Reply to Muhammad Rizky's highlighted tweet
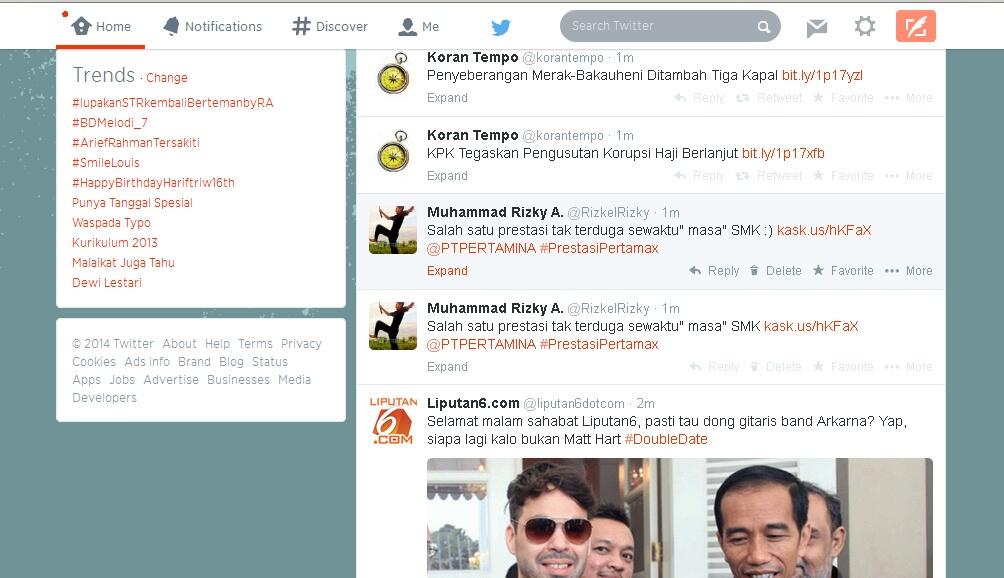This screenshot has width=1004, height=578. pos(715,271)
